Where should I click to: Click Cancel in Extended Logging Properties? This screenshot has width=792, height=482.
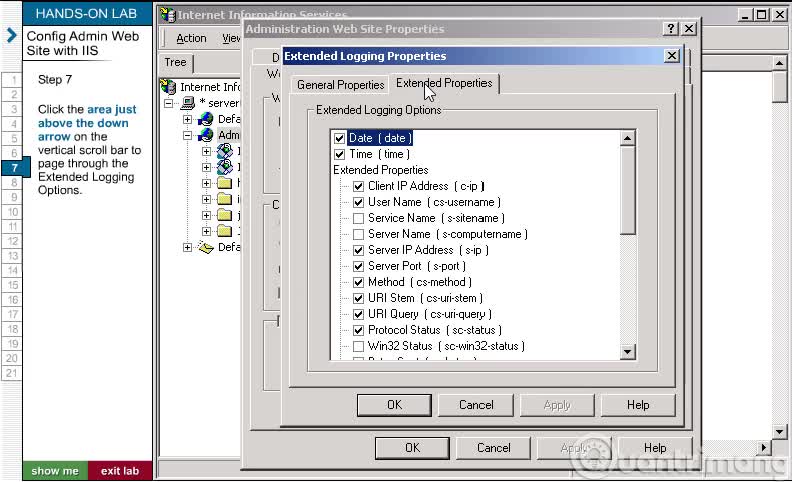(476, 405)
